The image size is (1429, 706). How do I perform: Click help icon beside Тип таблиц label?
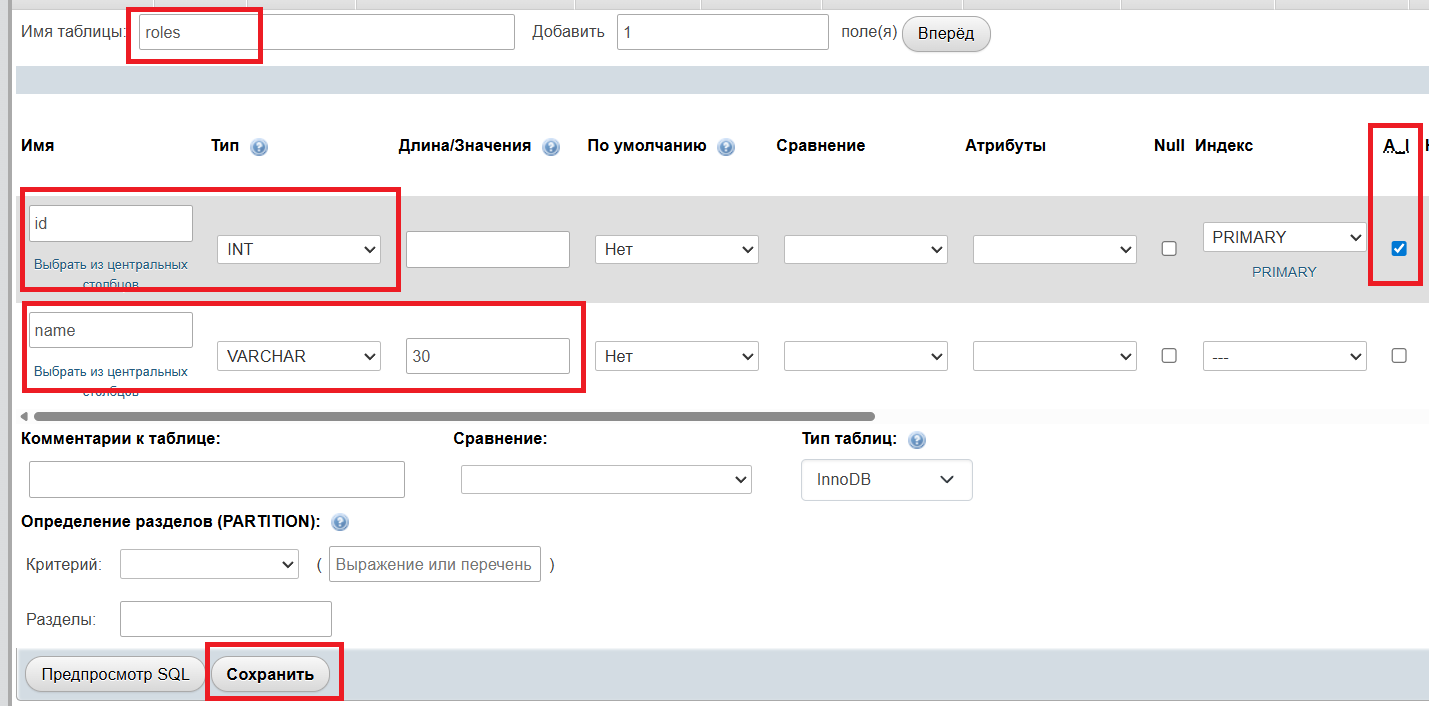tap(917, 440)
